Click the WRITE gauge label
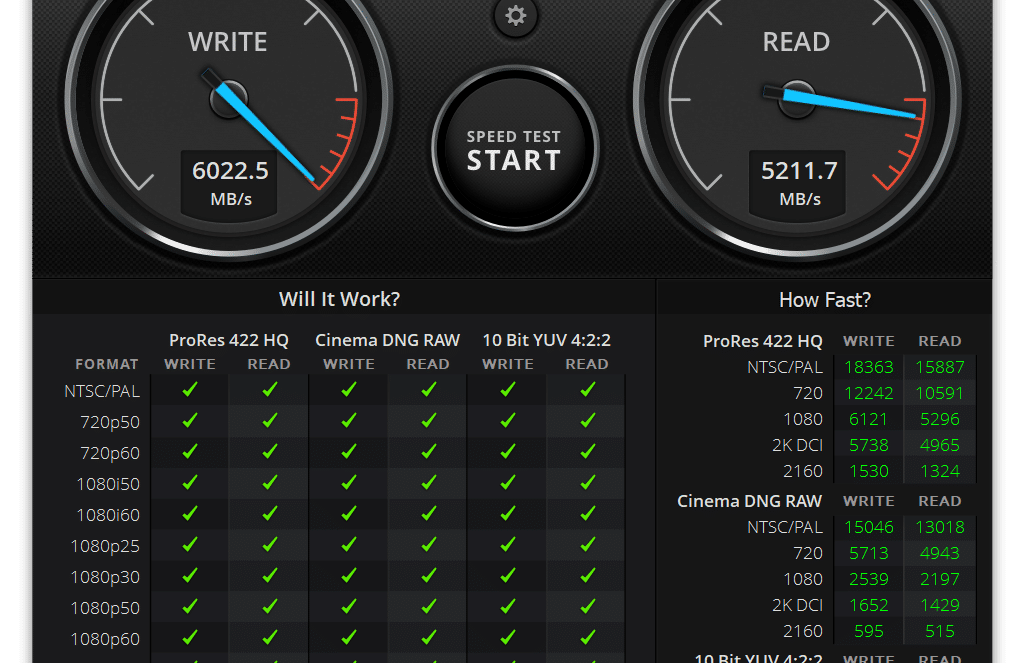Screen dimensions: 1025x663 pyautogui.click(x=227, y=42)
